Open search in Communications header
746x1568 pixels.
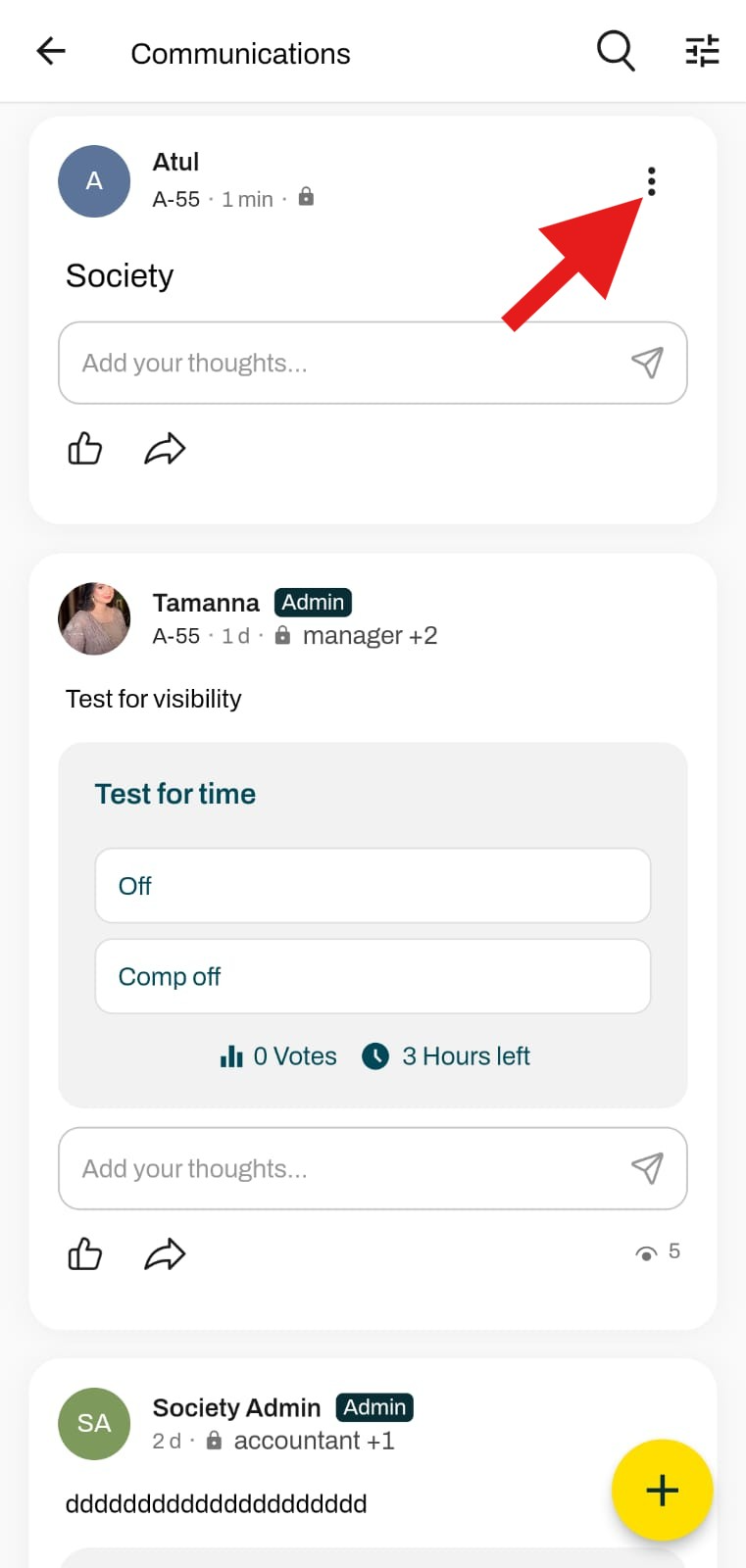tap(616, 51)
